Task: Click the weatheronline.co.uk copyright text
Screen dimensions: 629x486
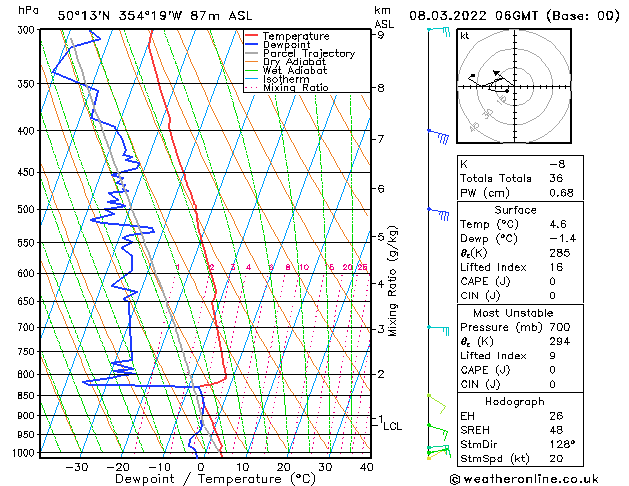Action: tap(524, 479)
